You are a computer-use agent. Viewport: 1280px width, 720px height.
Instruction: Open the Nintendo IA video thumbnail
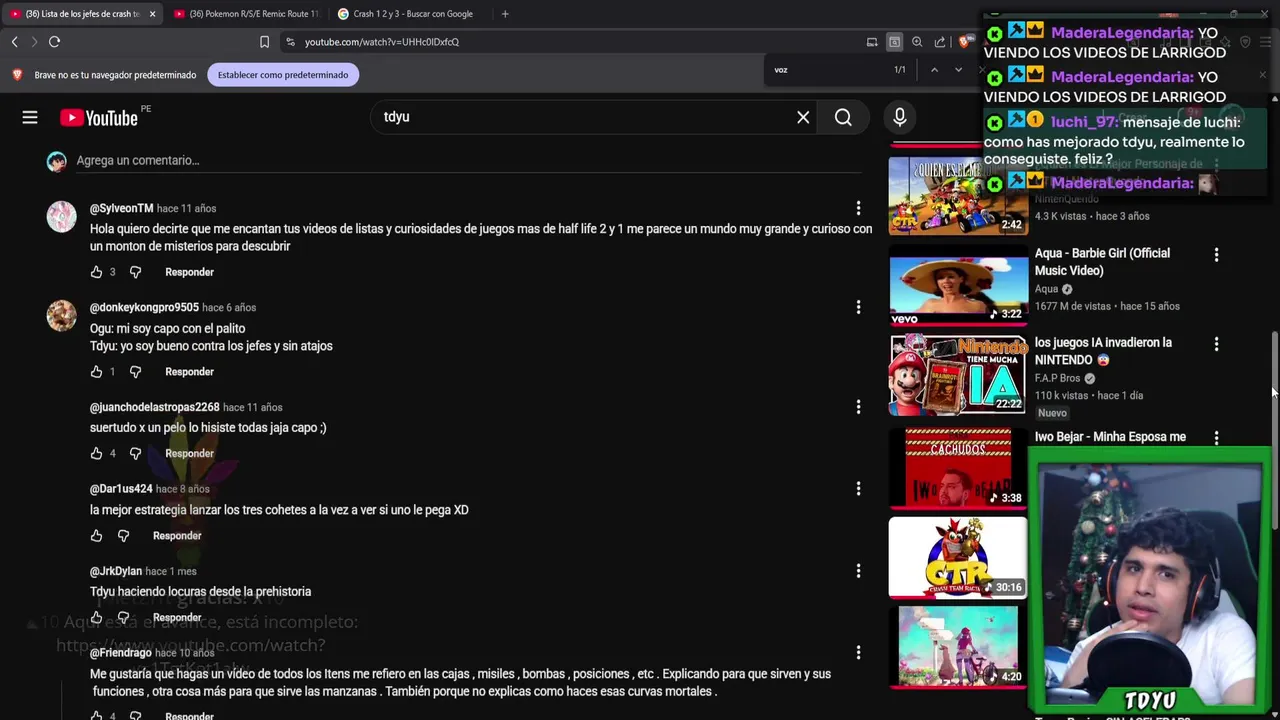(958, 375)
